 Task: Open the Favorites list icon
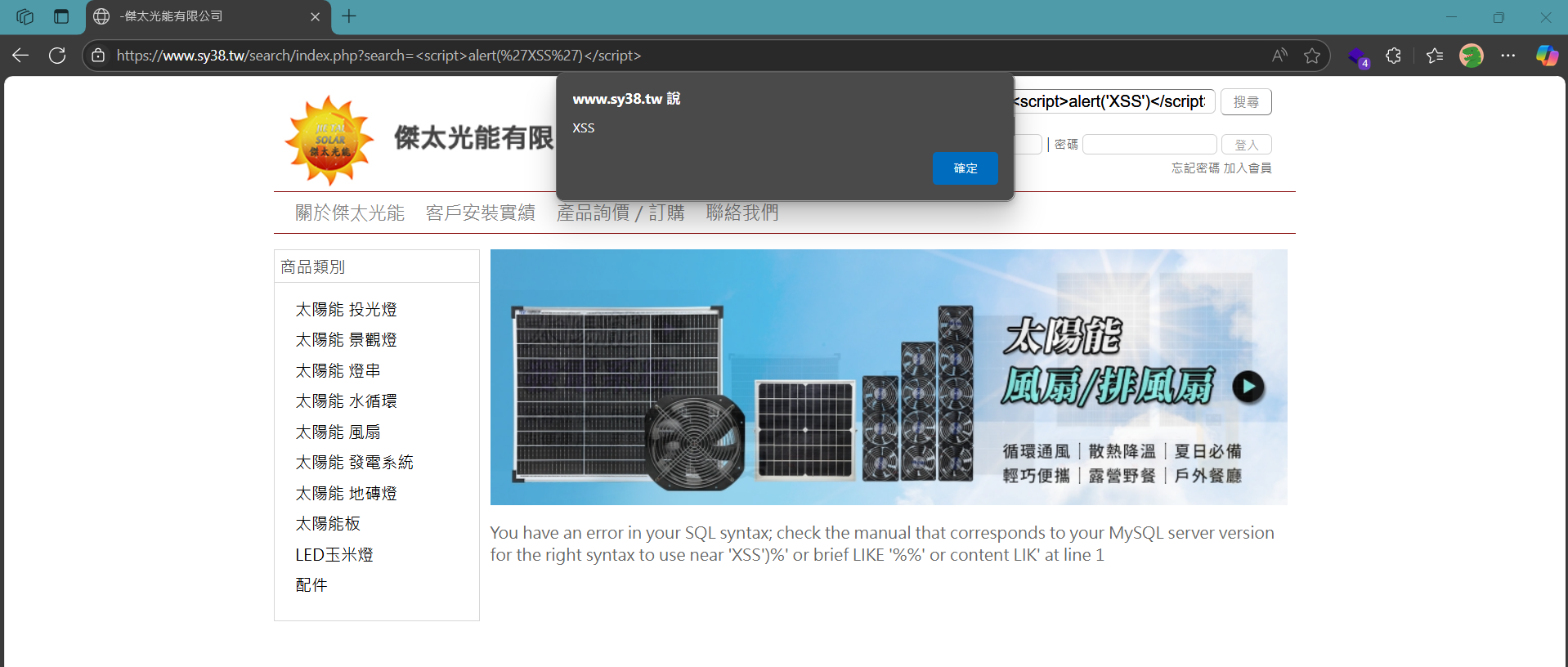(x=1435, y=56)
